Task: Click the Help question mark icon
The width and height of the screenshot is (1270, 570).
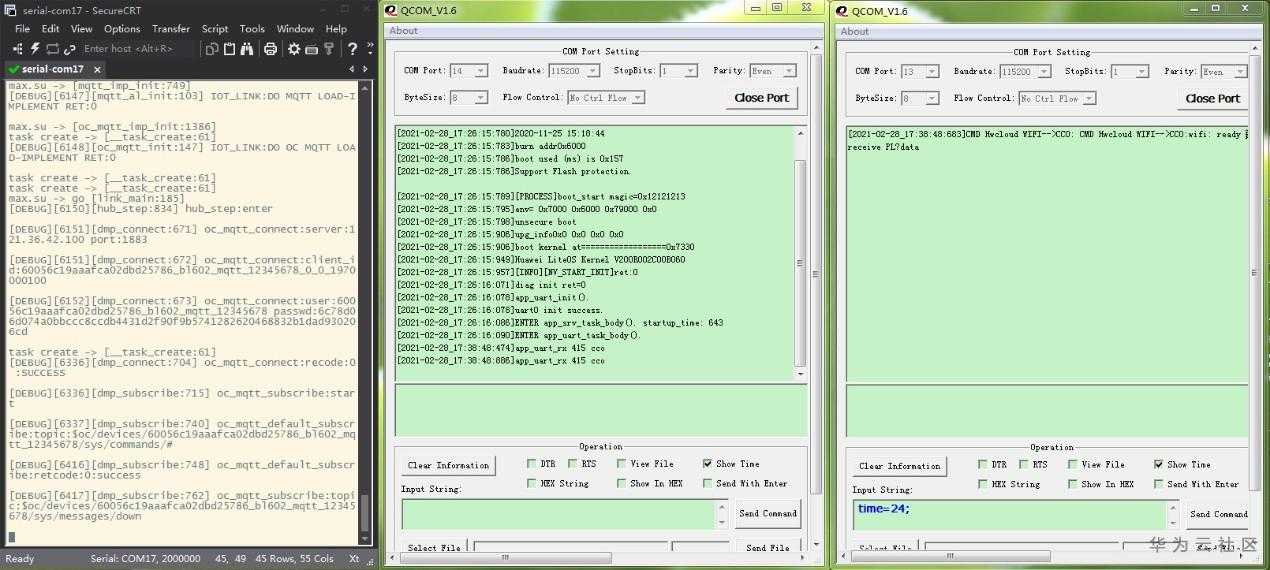Action: pos(352,48)
